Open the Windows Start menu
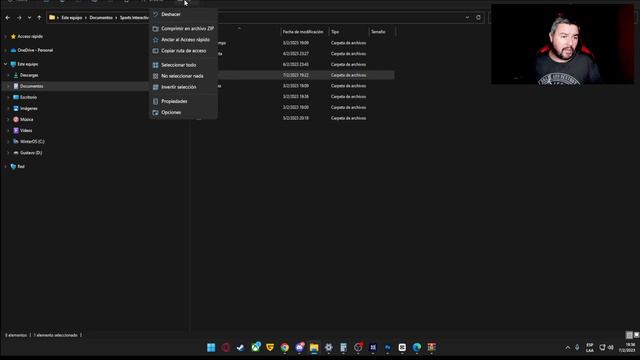The width and height of the screenshot is (640, 360). coord(211,347)
